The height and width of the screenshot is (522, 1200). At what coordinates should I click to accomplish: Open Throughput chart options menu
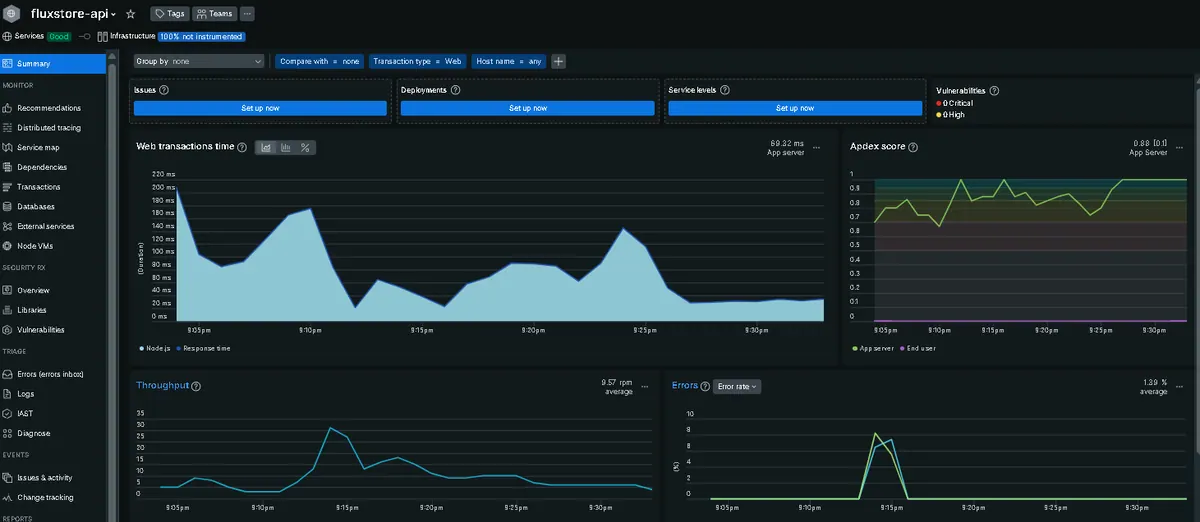coord(647,386)
